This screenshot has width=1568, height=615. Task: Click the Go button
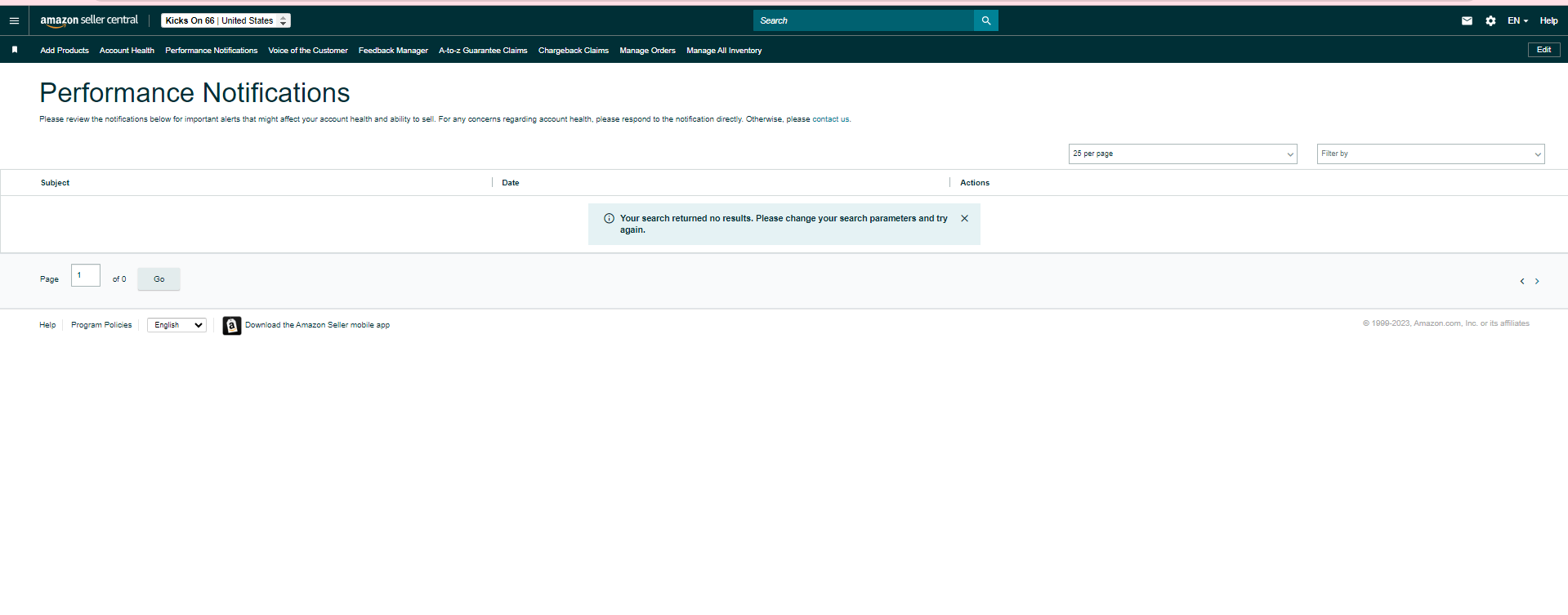[159, 279]
